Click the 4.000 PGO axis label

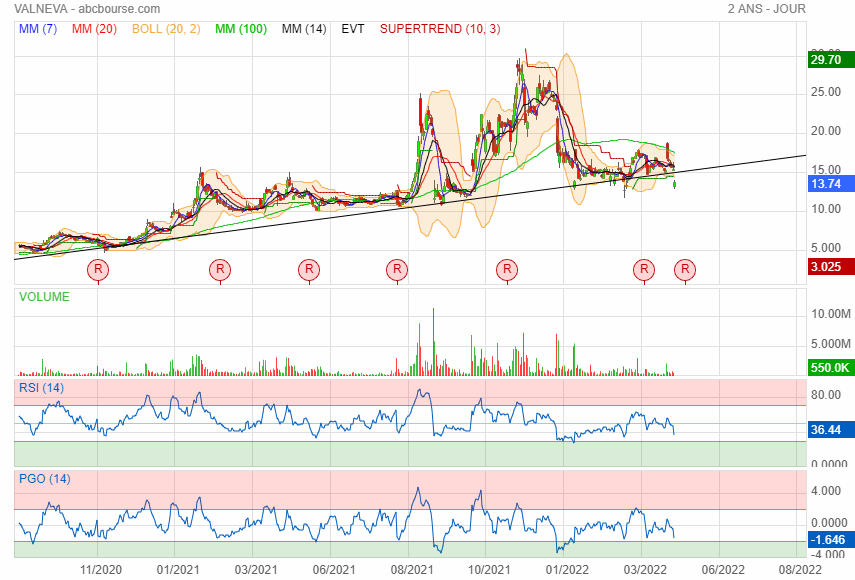click(826, 491)
